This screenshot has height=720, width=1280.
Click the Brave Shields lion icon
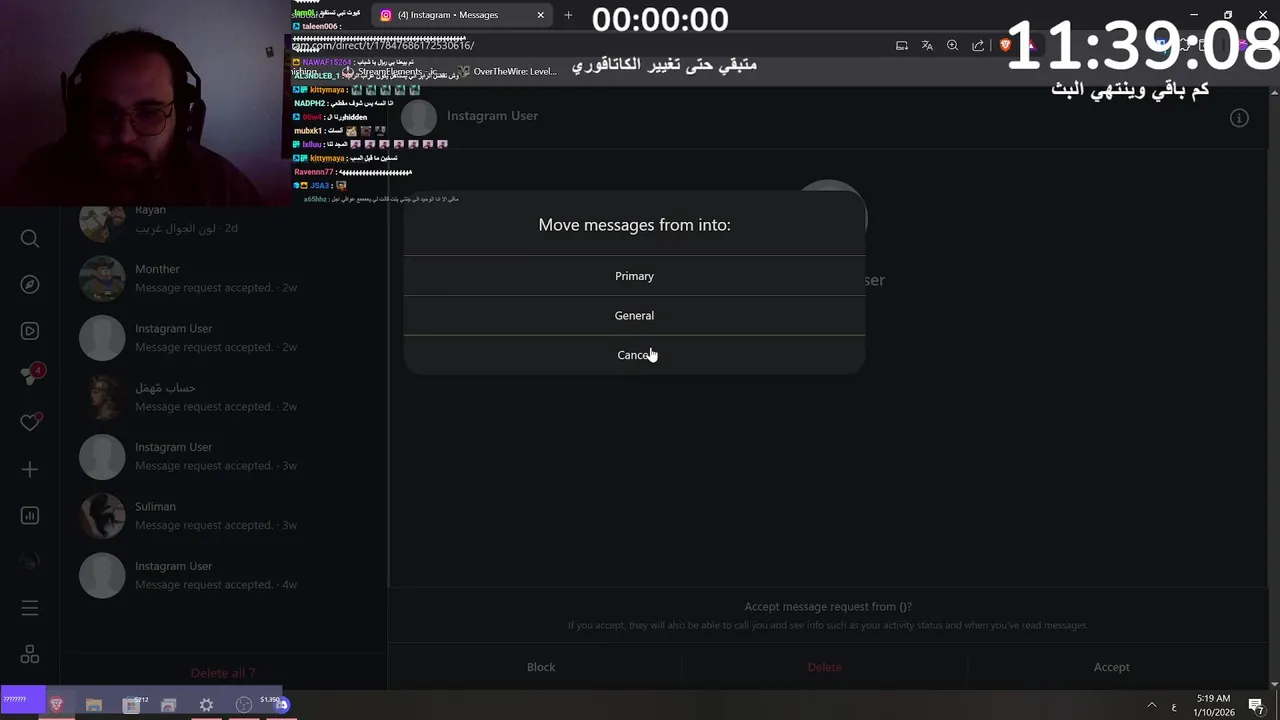pyautogui.click(x=1005, y=45)
